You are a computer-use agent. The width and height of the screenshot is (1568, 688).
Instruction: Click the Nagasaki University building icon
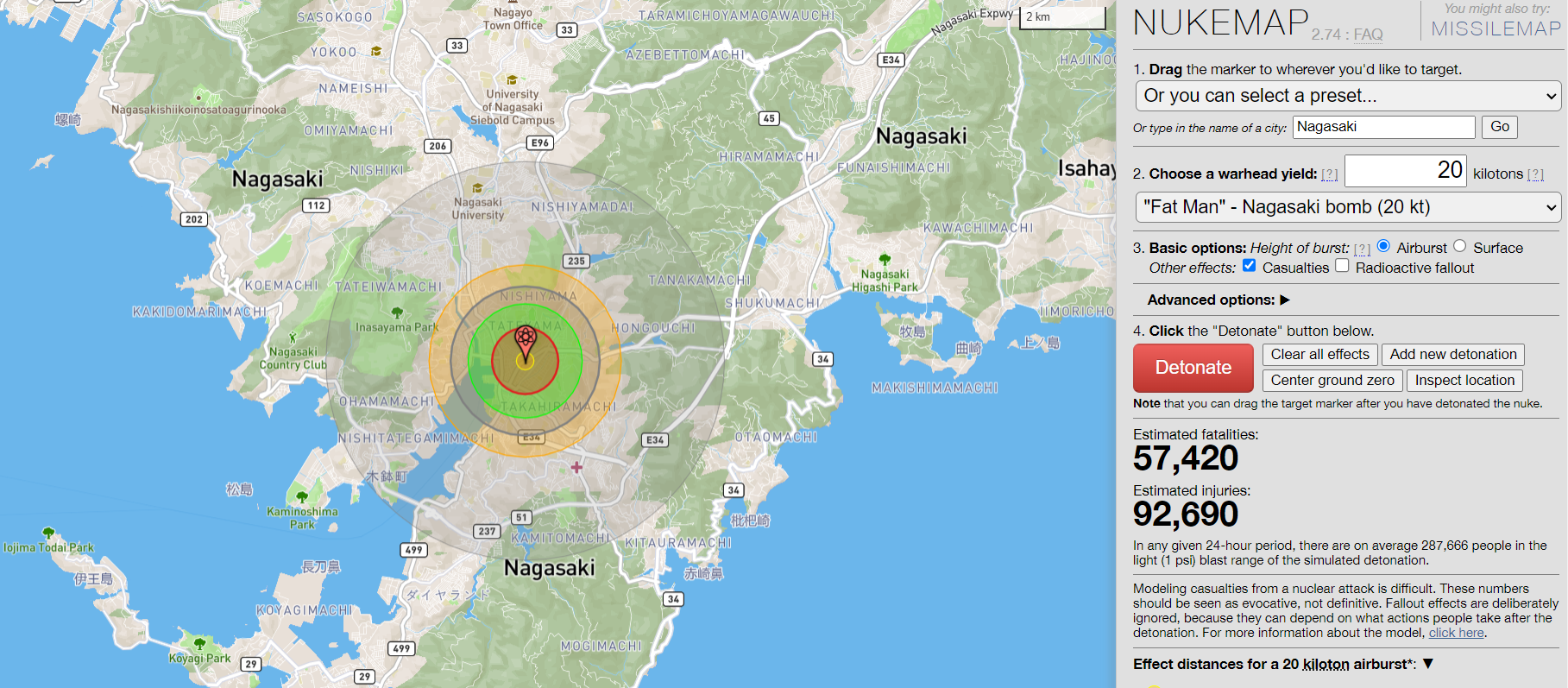(477, 188)
